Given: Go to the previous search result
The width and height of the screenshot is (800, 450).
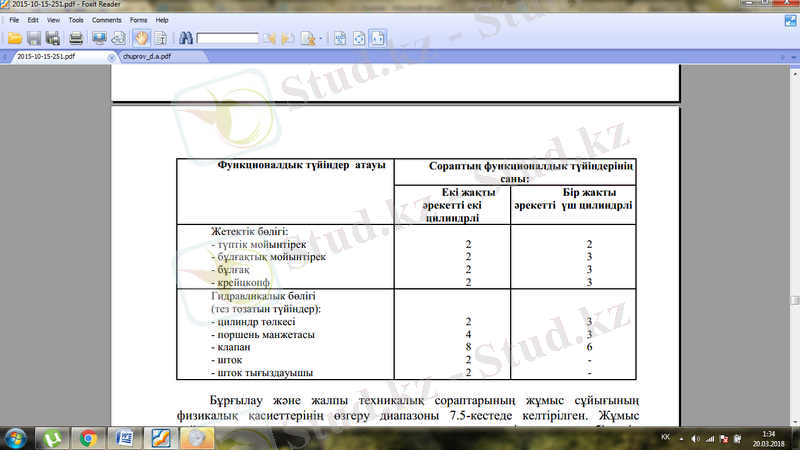Looking at the screenshot, I should click(269, 39).
